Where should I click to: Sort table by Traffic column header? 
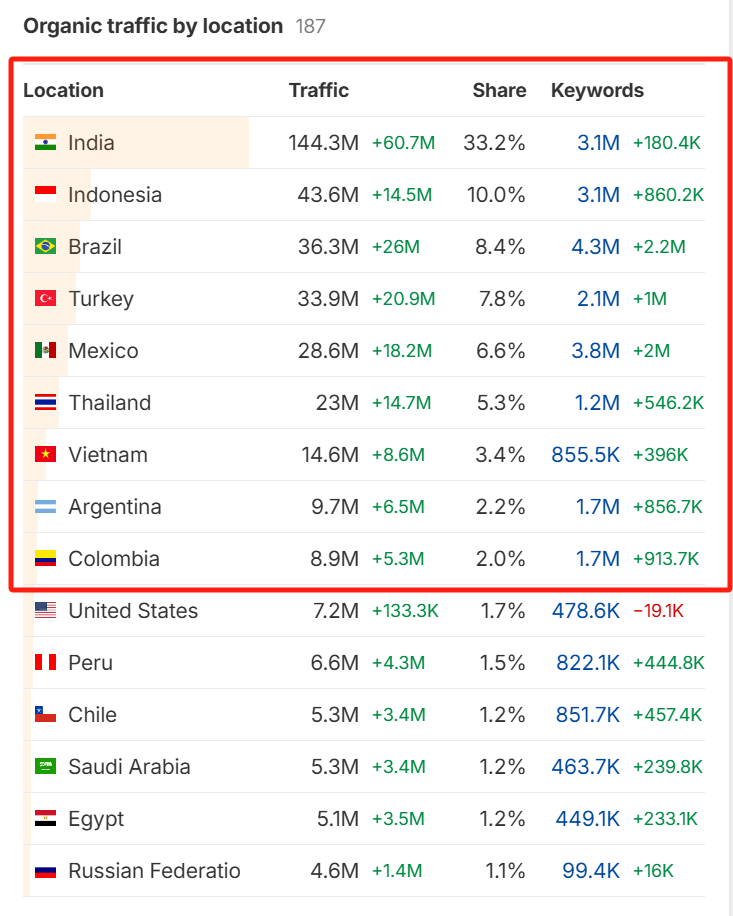319,90
